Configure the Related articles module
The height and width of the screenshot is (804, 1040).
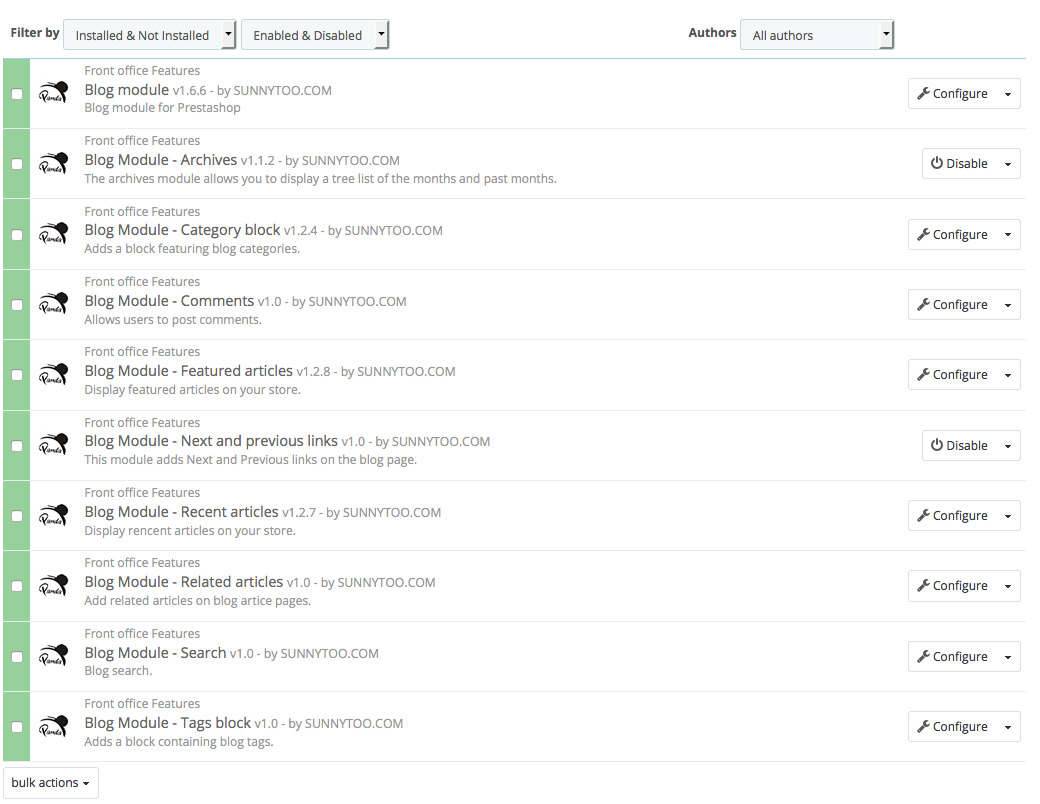pyautogui.click(x=952, y=586)
